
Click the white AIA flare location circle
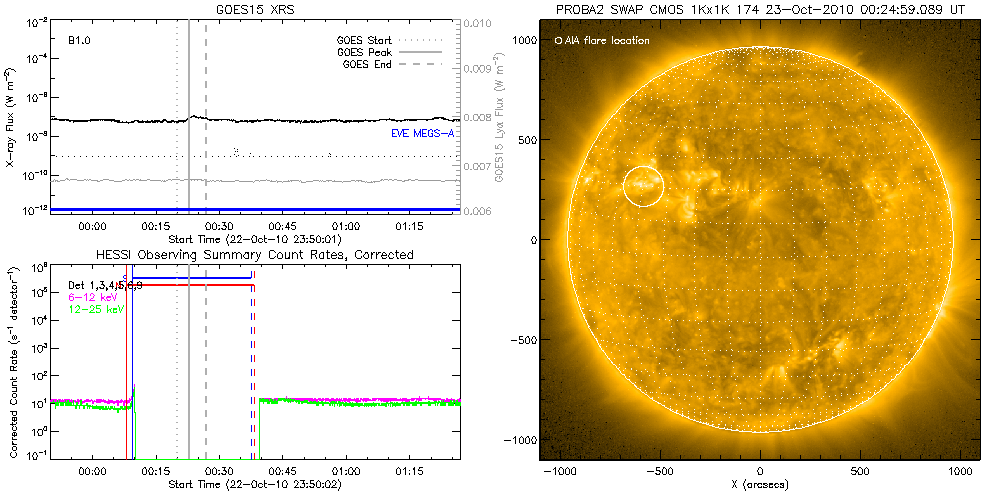[643, 187]
